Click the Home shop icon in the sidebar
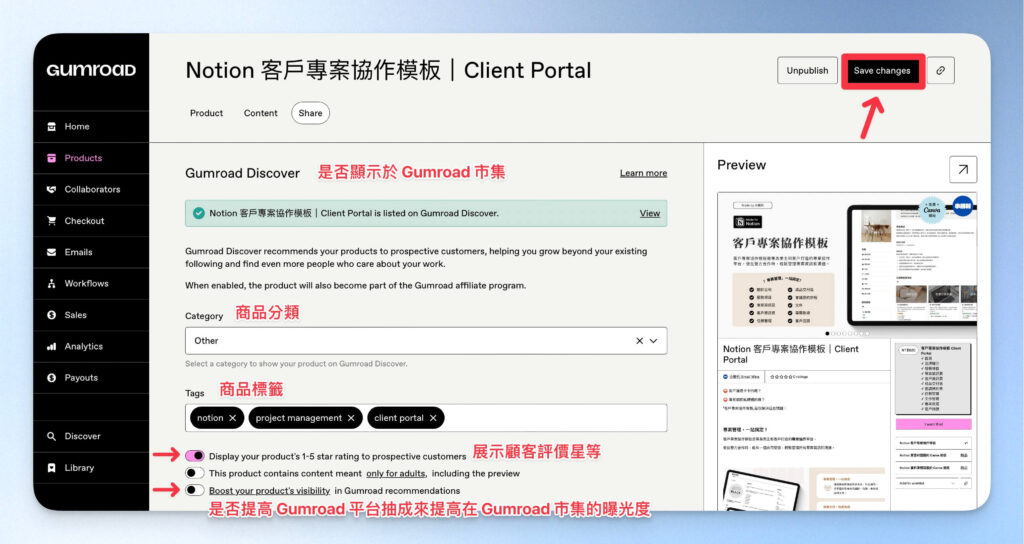Screen dimensions: 1024x544 click(52, 127)
